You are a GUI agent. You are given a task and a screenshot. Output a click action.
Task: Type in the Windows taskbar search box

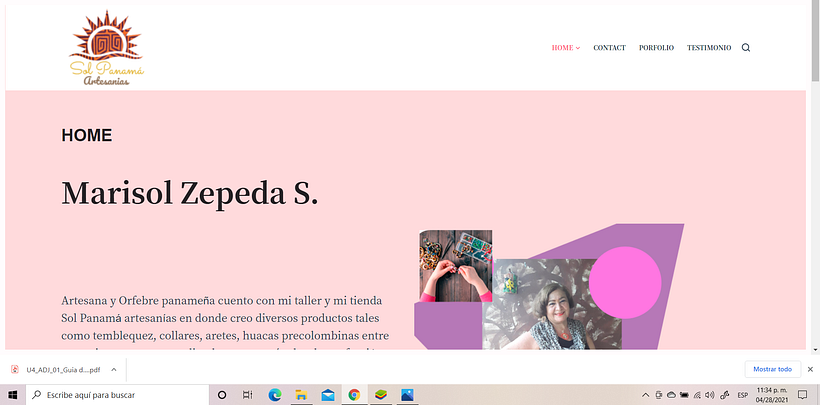pyautogui.click(x=110, y=395)
